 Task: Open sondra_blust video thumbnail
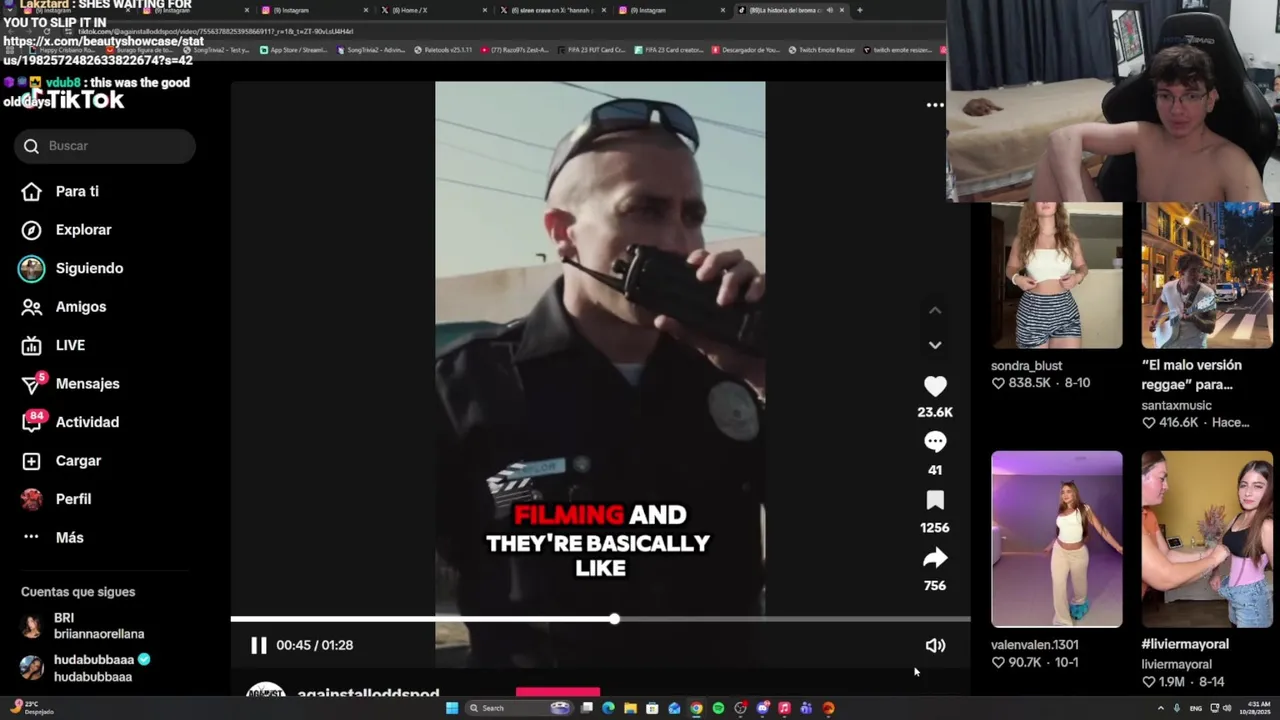[1057, 275]
